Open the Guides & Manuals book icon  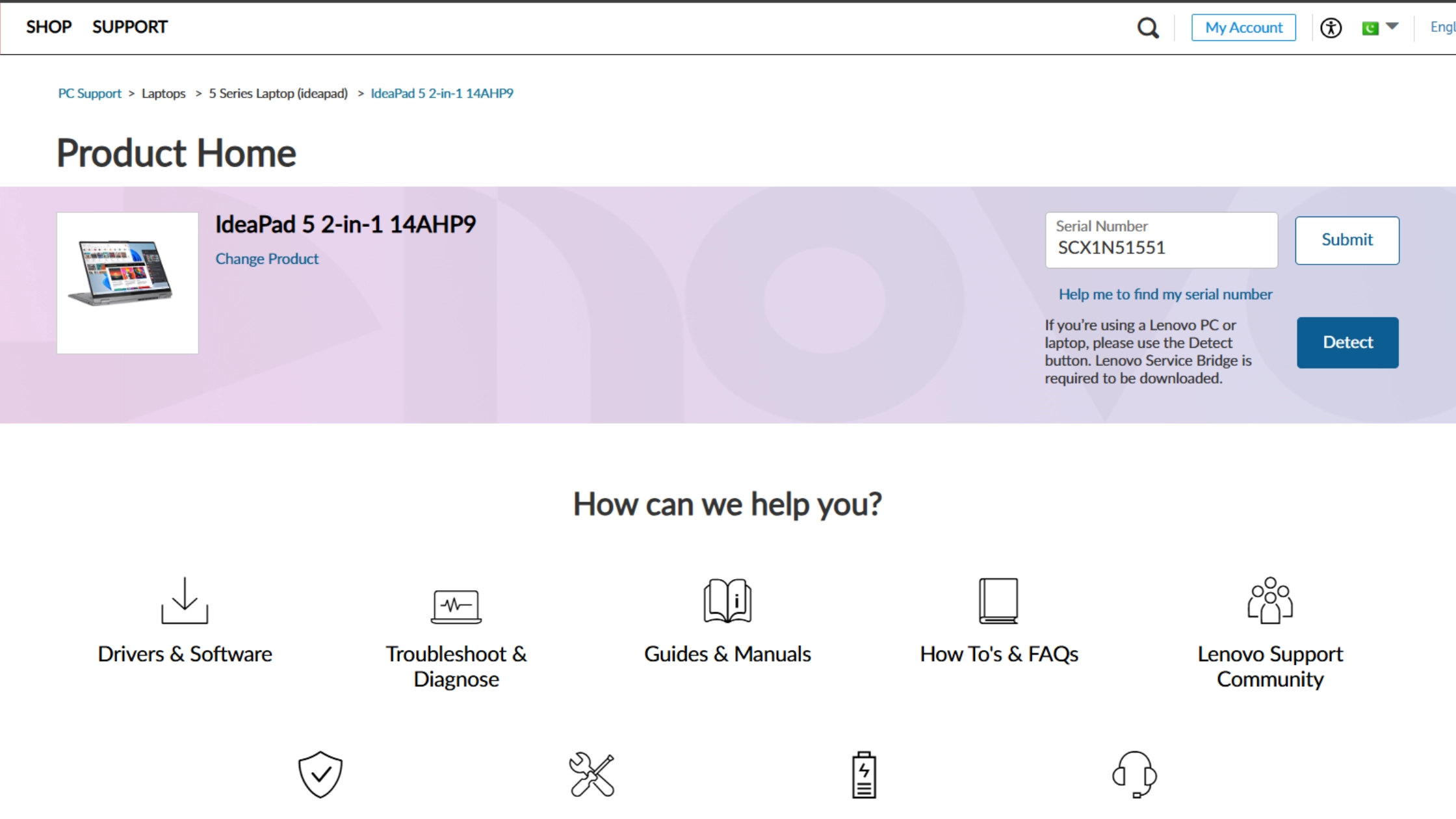click(x=727, y=601)
